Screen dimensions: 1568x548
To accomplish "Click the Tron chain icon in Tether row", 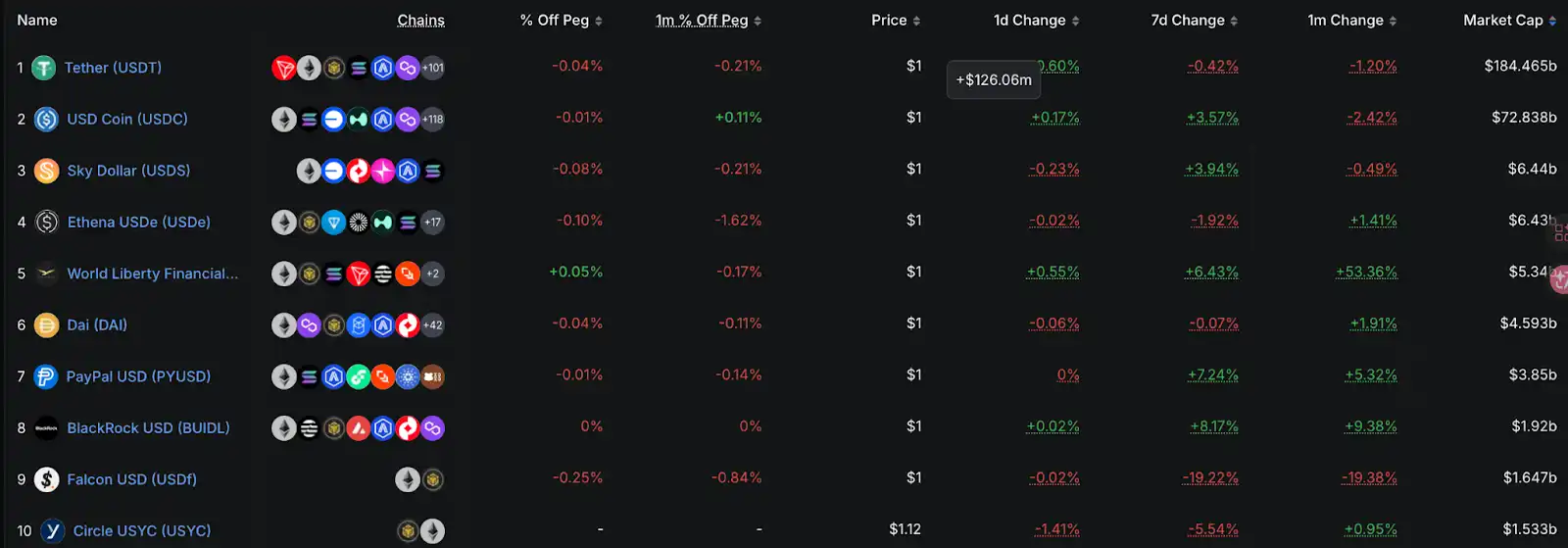I will (x=284, y=68).
